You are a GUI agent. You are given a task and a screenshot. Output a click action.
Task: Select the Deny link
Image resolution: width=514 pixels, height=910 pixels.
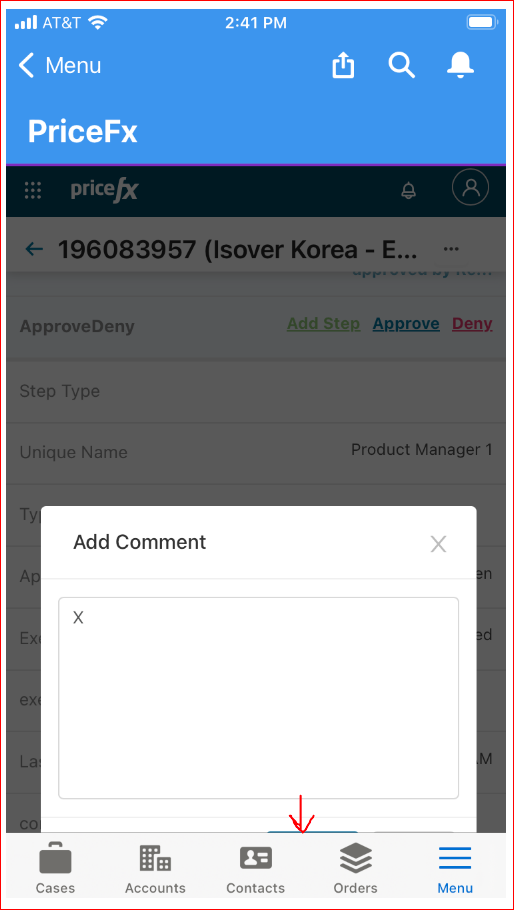click(x=472, y=324)
